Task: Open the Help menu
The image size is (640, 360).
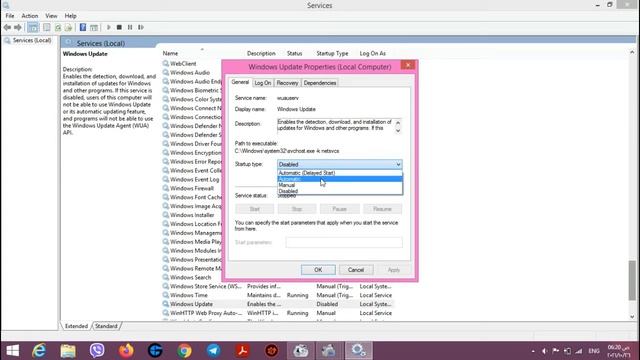Action: point(70,16)
